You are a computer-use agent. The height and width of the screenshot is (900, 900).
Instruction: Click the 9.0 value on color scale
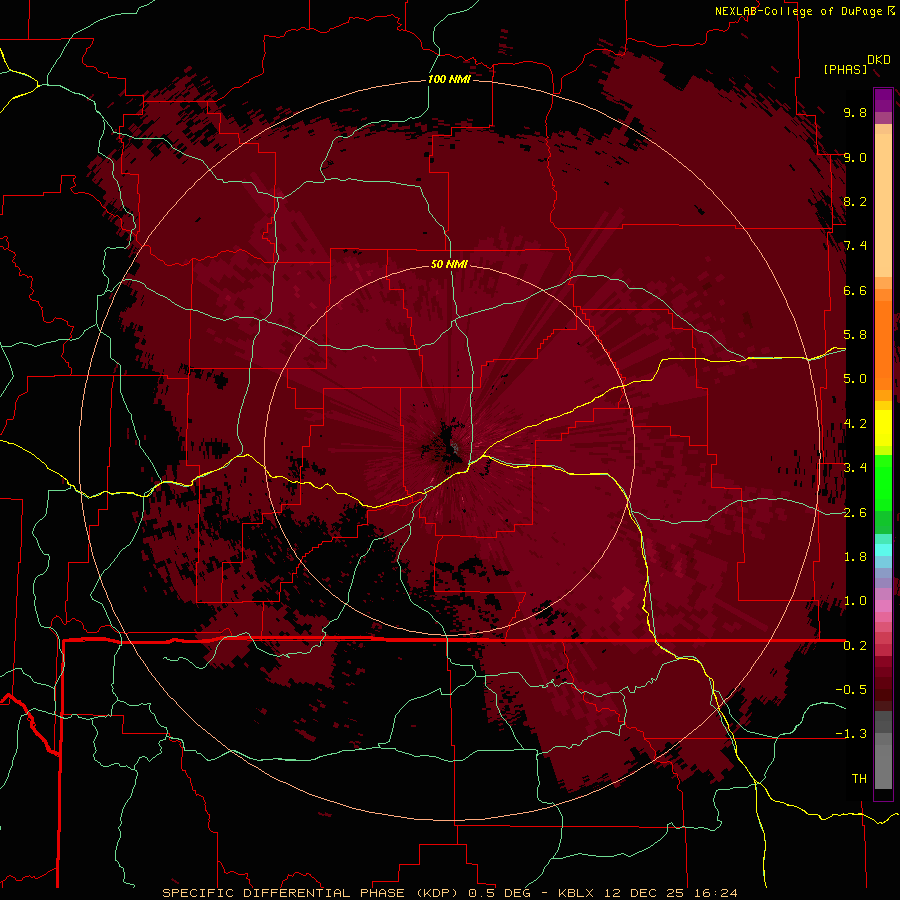coord(855,157)
